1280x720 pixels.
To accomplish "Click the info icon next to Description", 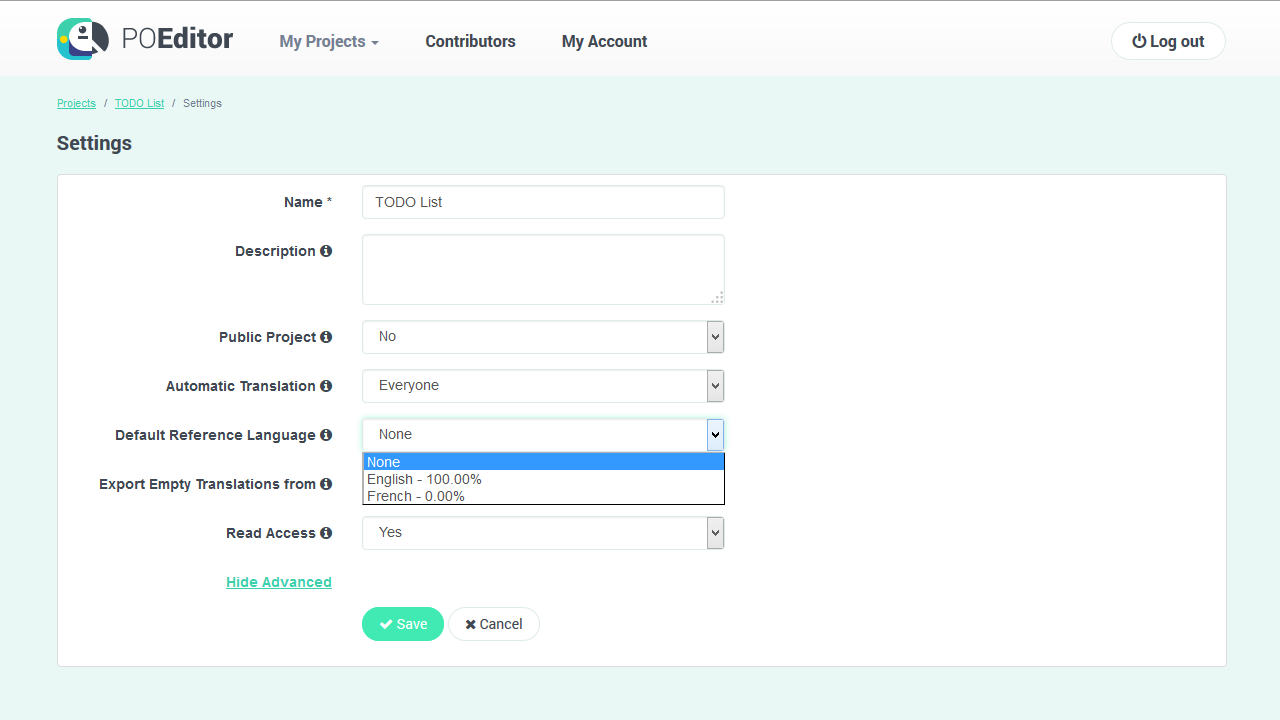I will (x=327, y=251).
